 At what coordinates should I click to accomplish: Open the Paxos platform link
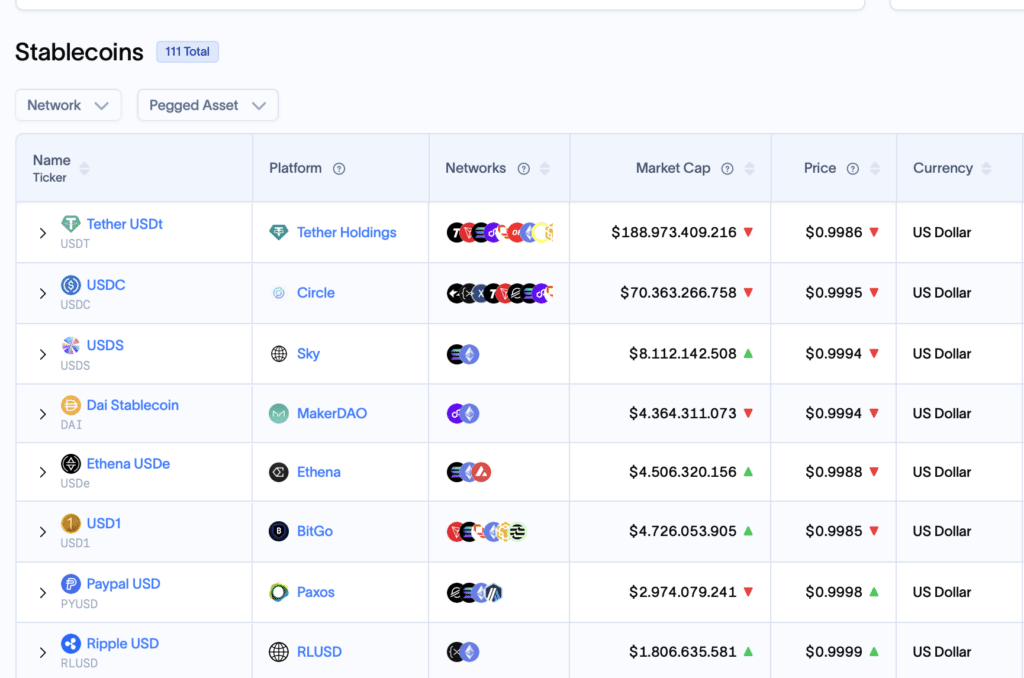[316, 592]
